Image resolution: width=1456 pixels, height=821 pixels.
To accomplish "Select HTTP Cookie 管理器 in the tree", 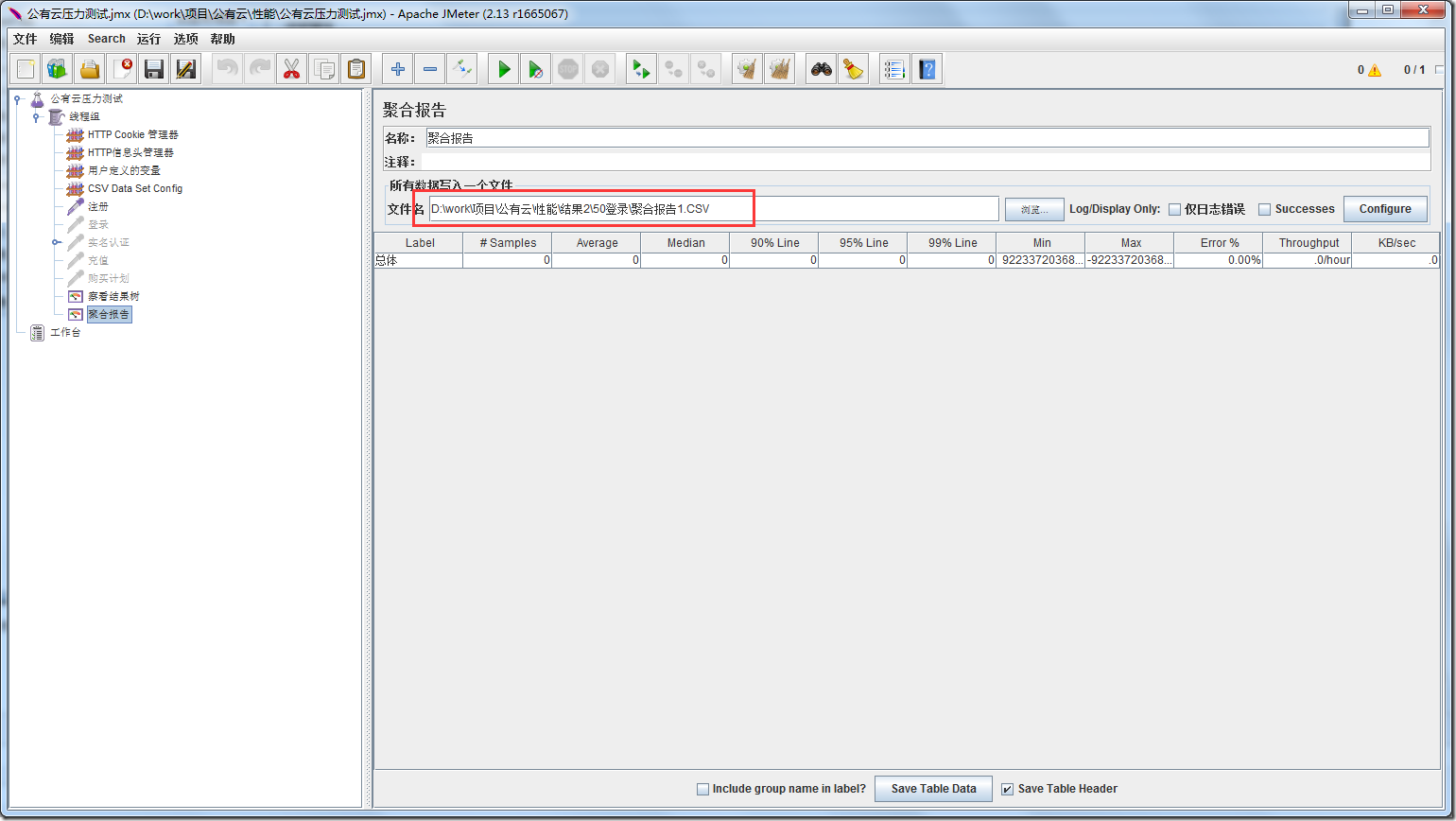I will pos(132,134).
